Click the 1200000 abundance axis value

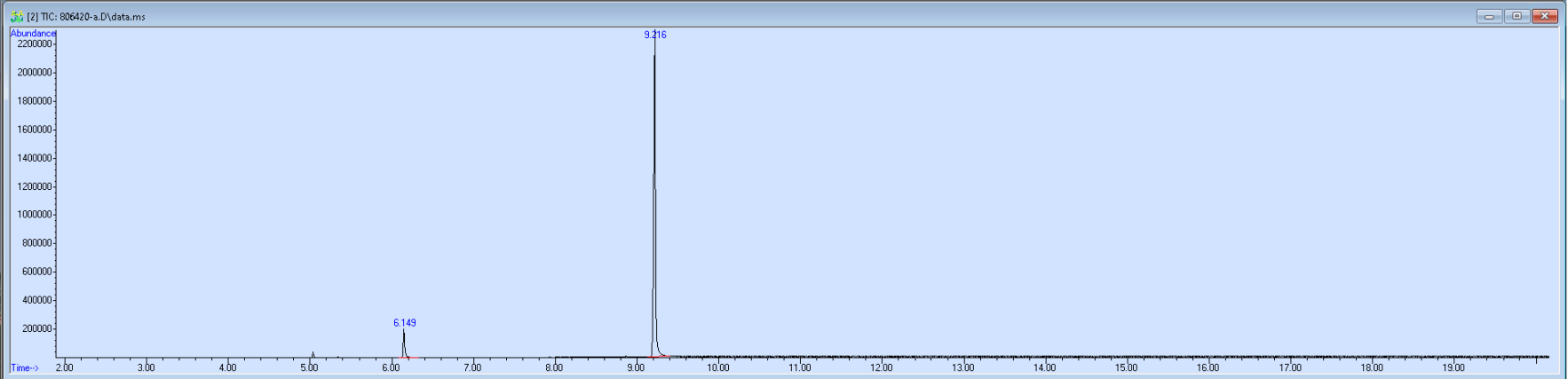coord(35,186)
